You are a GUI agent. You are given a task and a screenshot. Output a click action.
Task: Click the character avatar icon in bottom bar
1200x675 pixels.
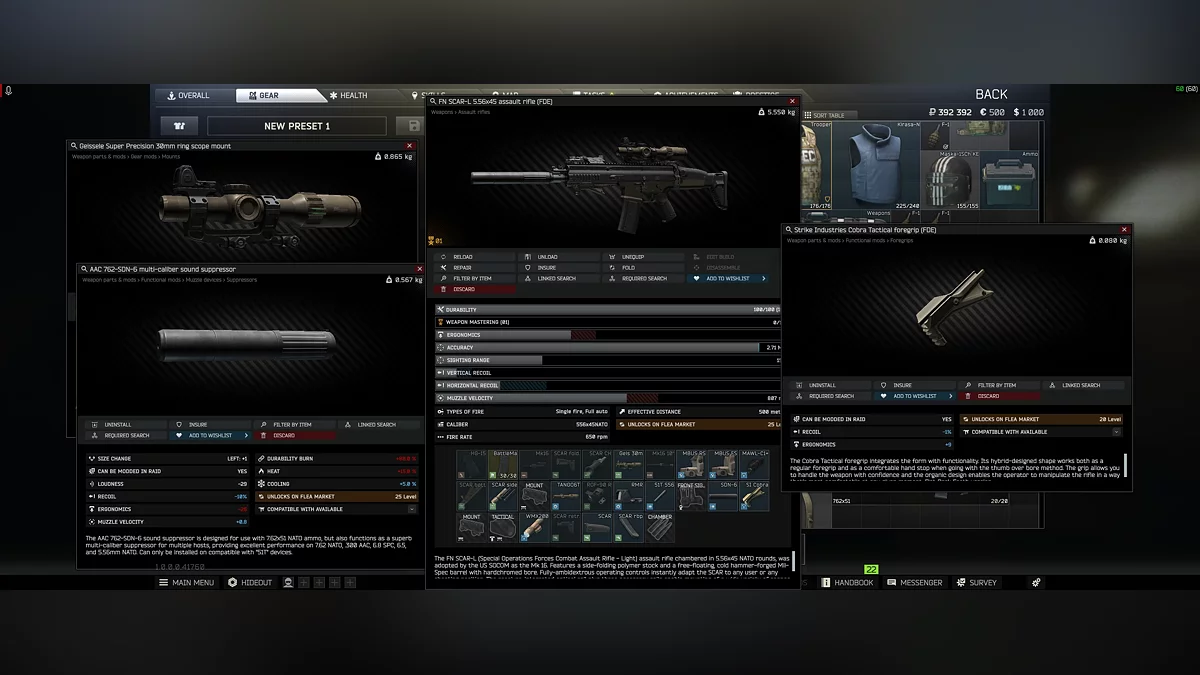click(288, 582)
